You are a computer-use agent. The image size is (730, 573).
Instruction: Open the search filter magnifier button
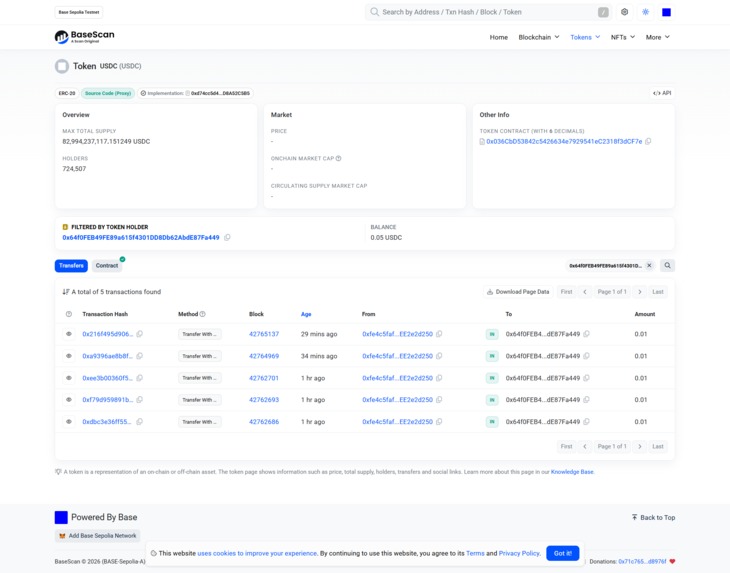tap(667, 265)
